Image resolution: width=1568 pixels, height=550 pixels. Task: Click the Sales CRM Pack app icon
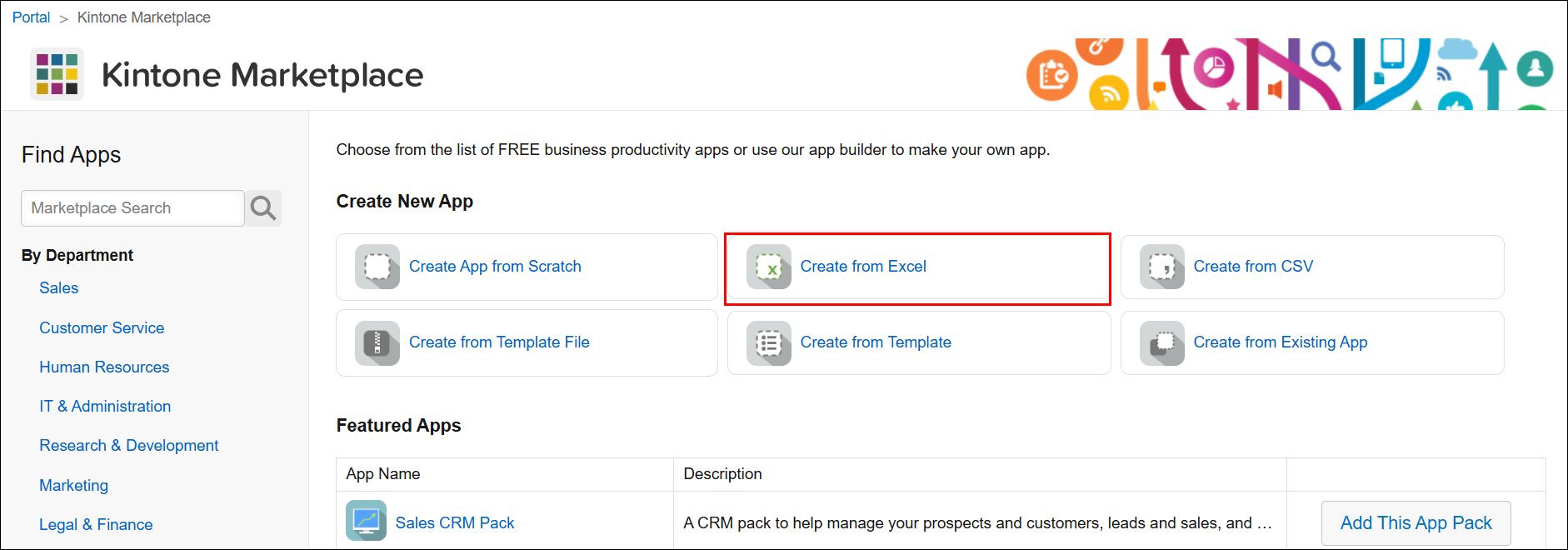pyautogui.click(x=366, y=521)
